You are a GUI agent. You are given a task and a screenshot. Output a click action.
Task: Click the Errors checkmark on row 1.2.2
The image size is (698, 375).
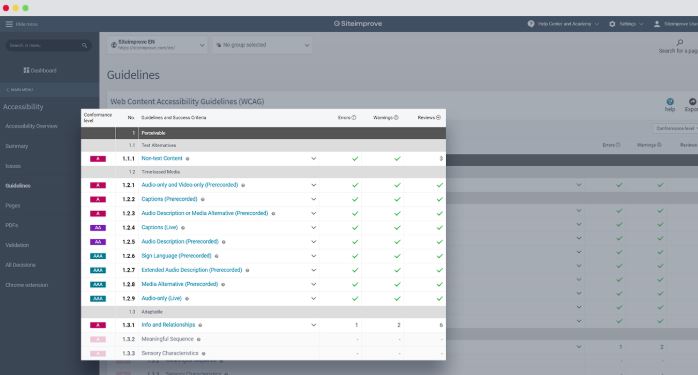[x=355, y=200]
